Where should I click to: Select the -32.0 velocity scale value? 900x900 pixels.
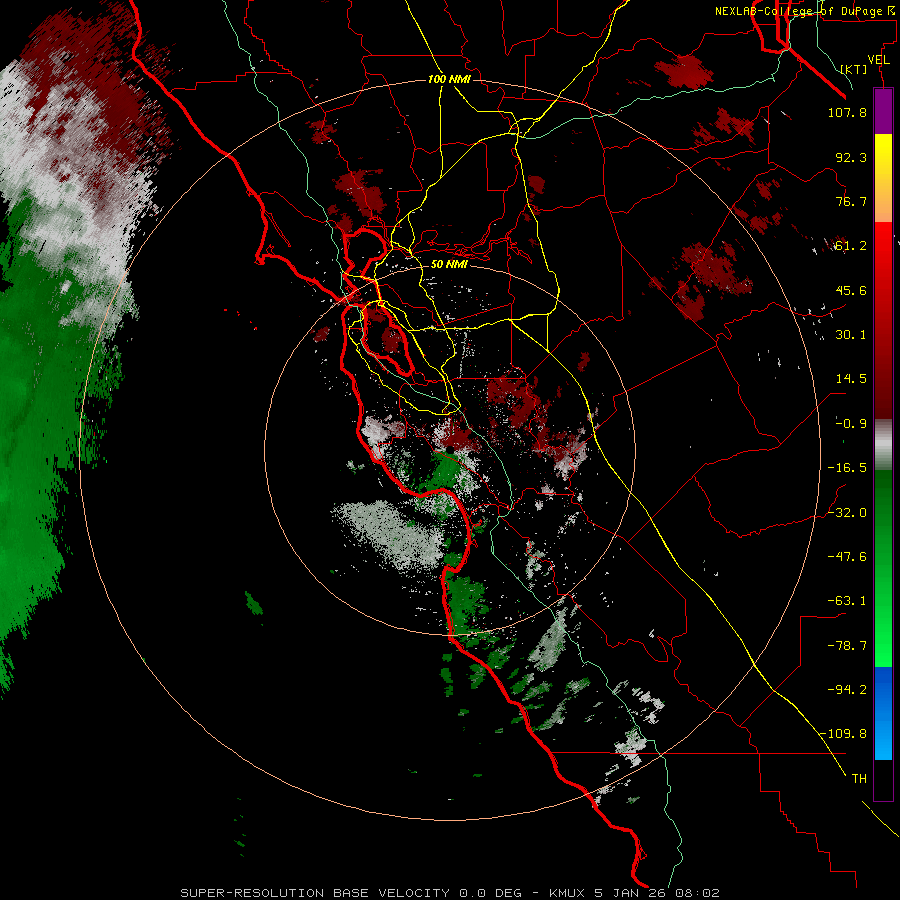[x=847, y=513]
